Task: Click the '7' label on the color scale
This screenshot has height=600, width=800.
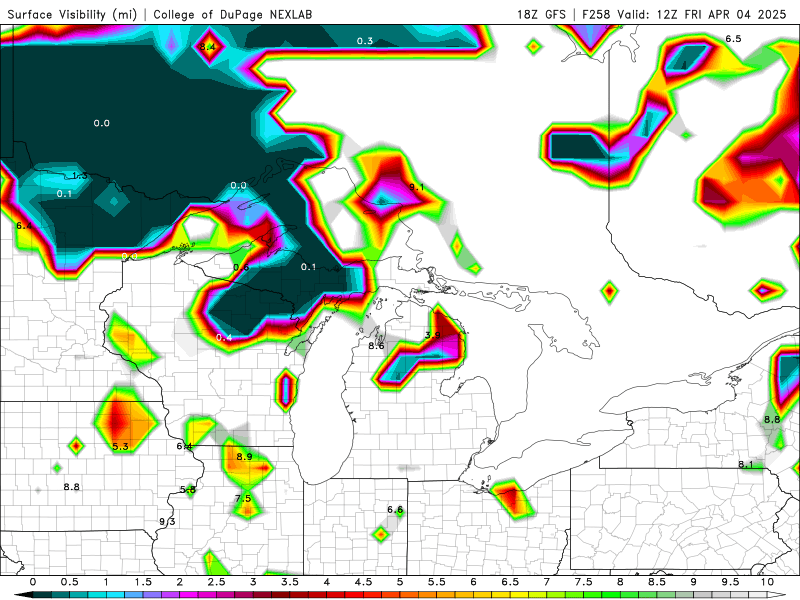Action: point(547,582)
